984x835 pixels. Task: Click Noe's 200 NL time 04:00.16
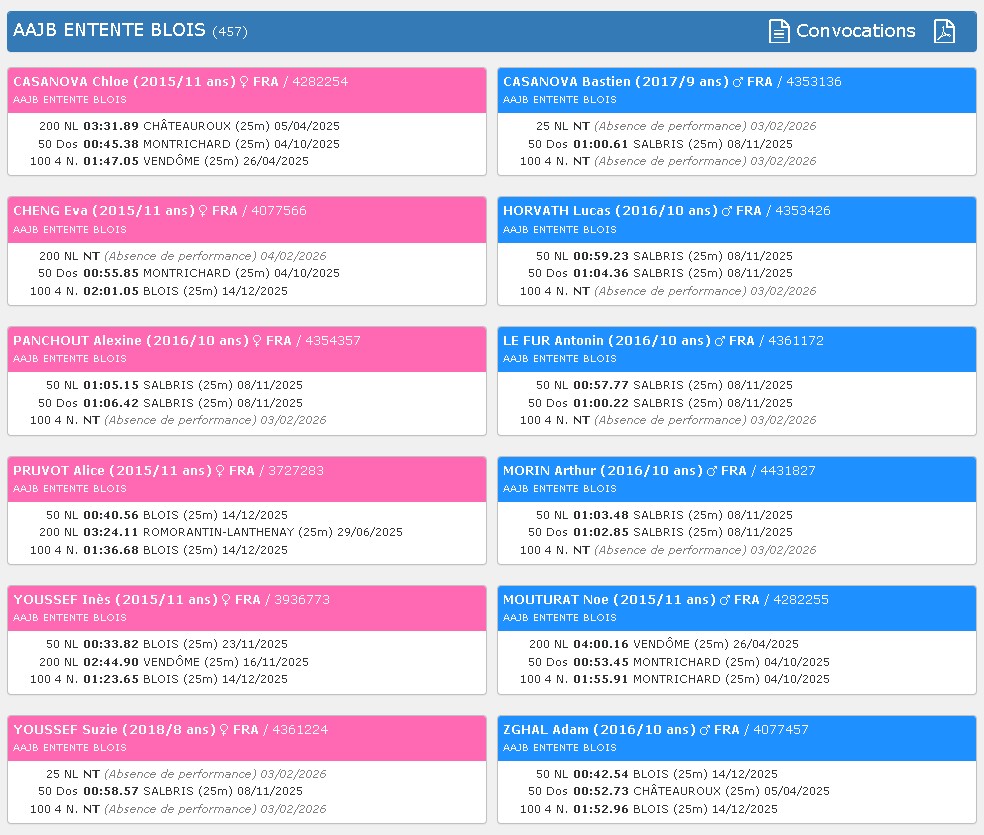(601, 645)
